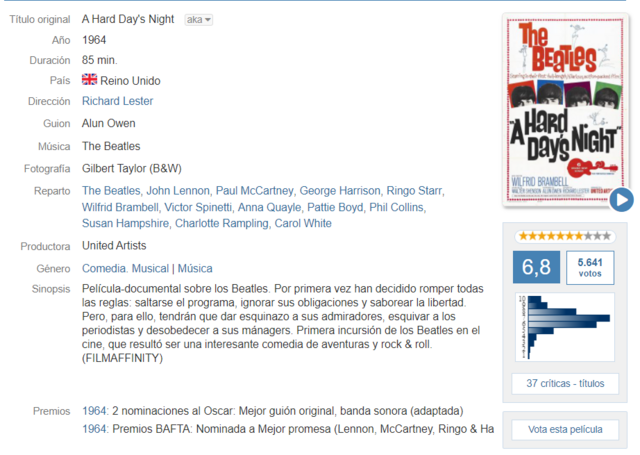Open Charlotte Rampling cast link
This screenshot has height=455, width=640.
(x=222, y=224)
